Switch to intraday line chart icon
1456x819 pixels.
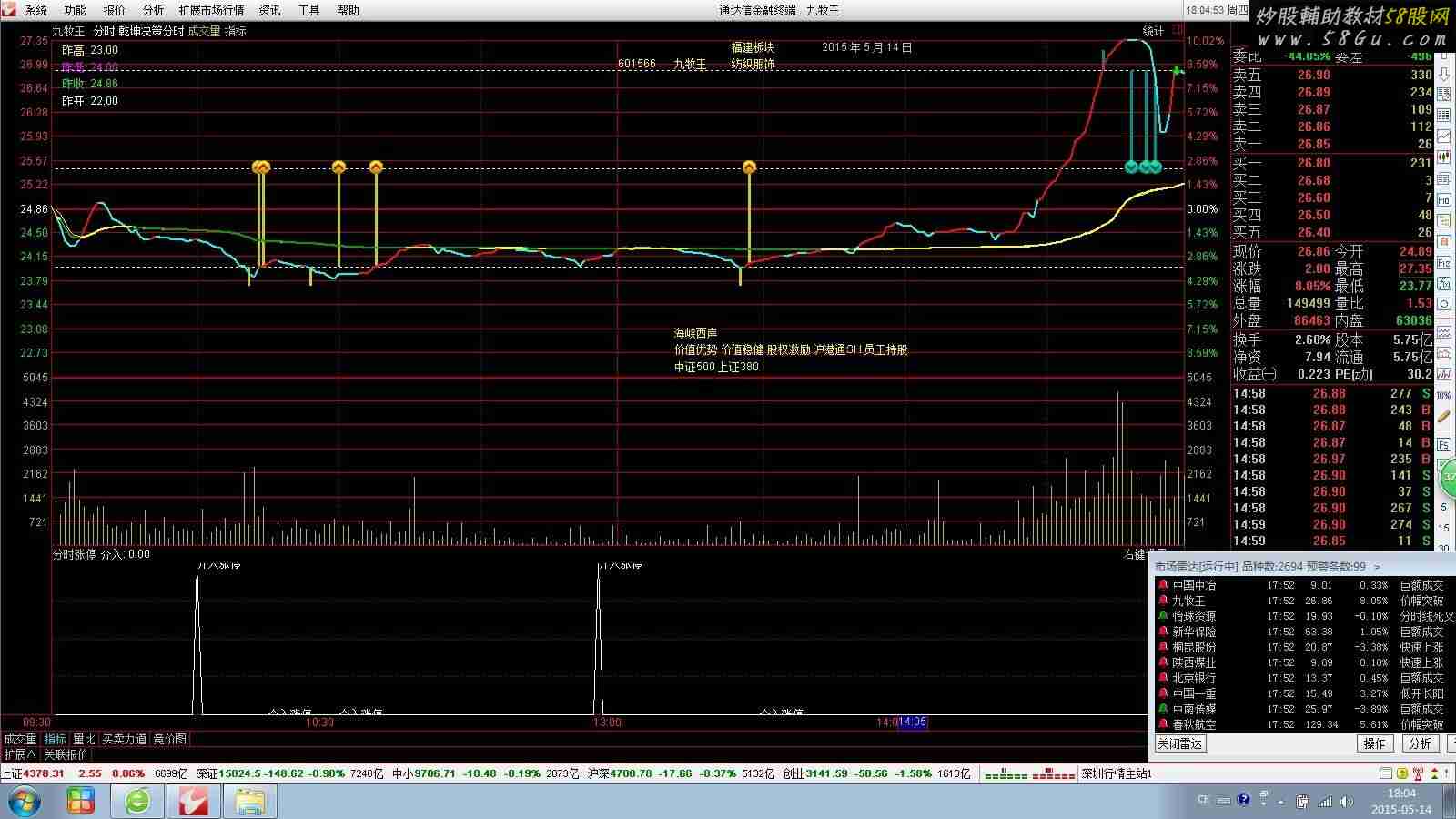[x=1443, y=136]
